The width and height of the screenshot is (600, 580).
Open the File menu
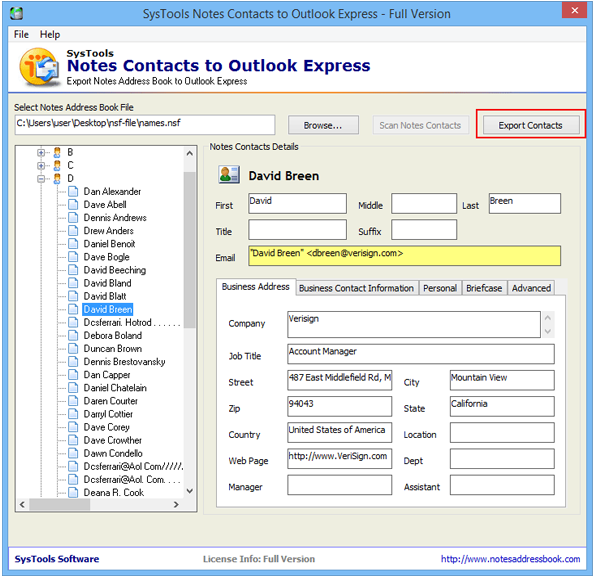pyautogui.click(x=21, y=34)
